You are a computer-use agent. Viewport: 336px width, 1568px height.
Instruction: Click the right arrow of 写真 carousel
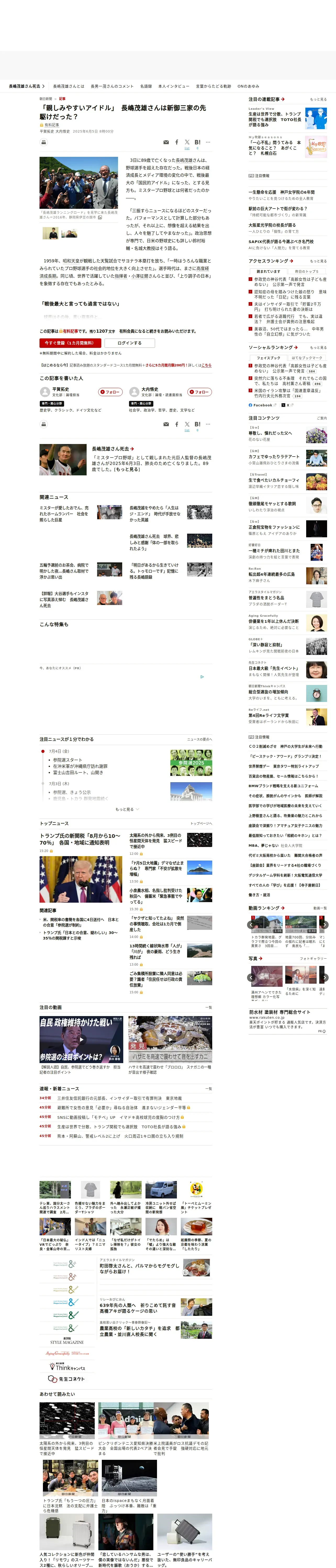tap(324, 978)
